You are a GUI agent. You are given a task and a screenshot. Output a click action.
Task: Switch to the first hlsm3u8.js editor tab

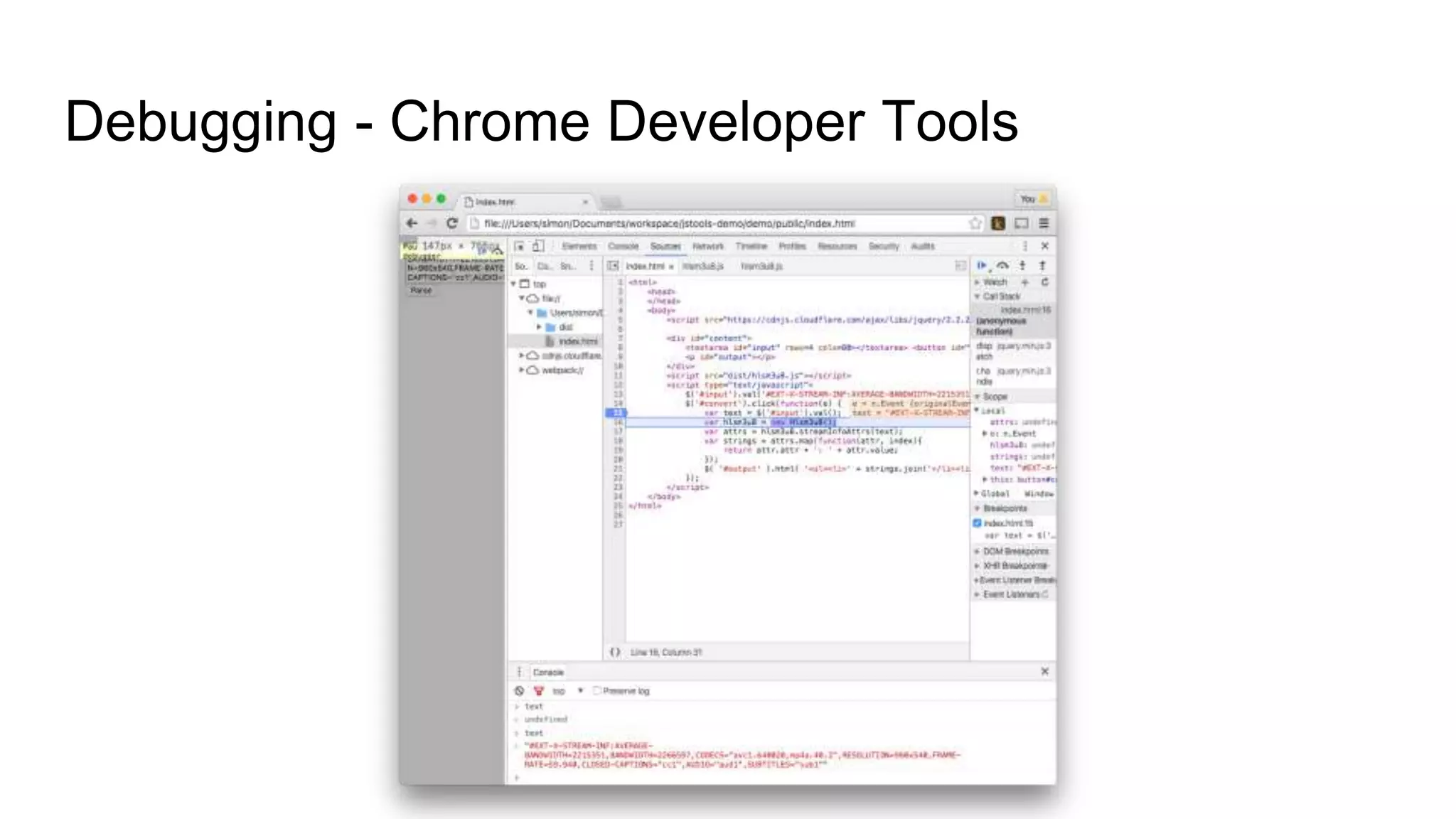[x=702, y=266]
